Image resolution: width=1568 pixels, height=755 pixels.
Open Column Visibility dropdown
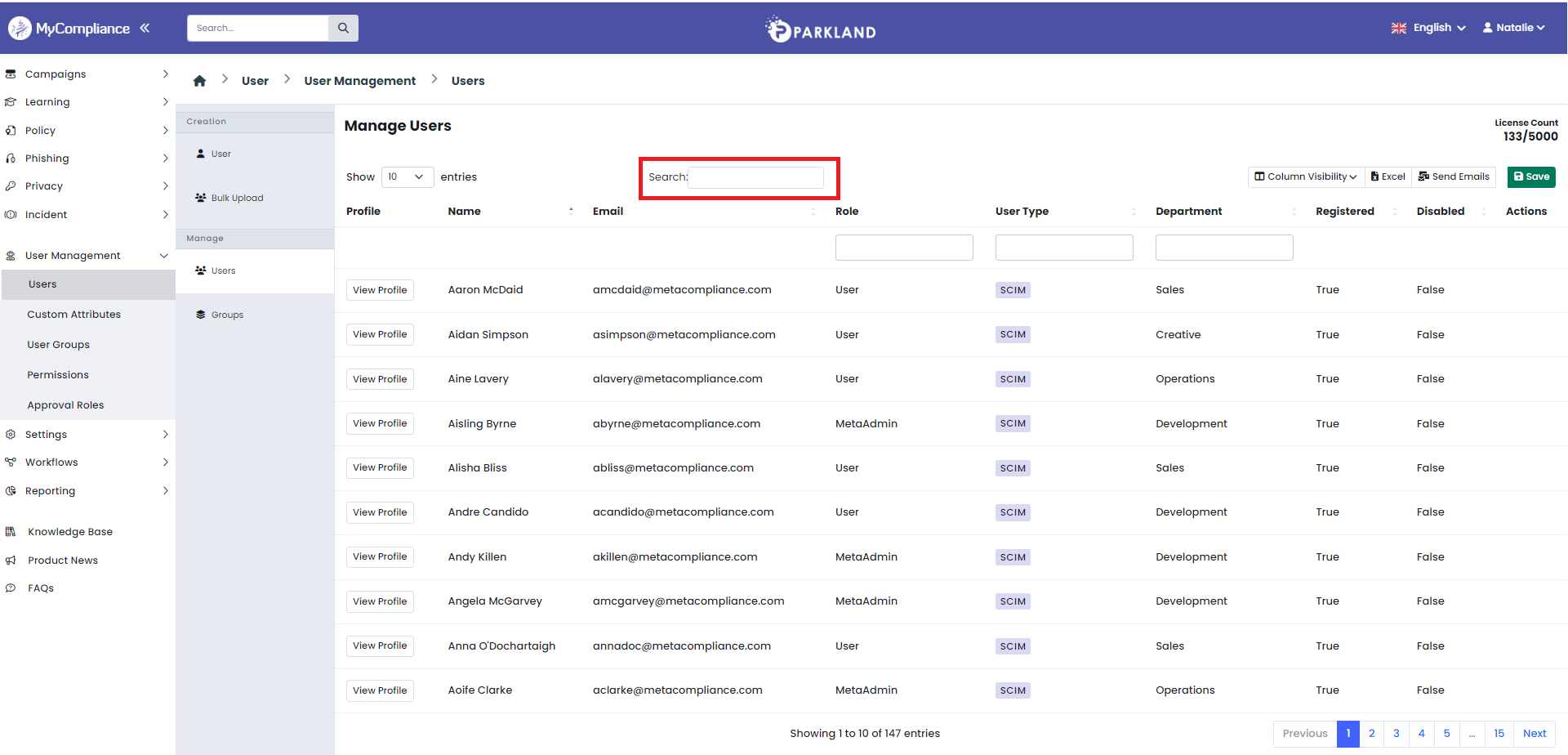point(1306,176)
